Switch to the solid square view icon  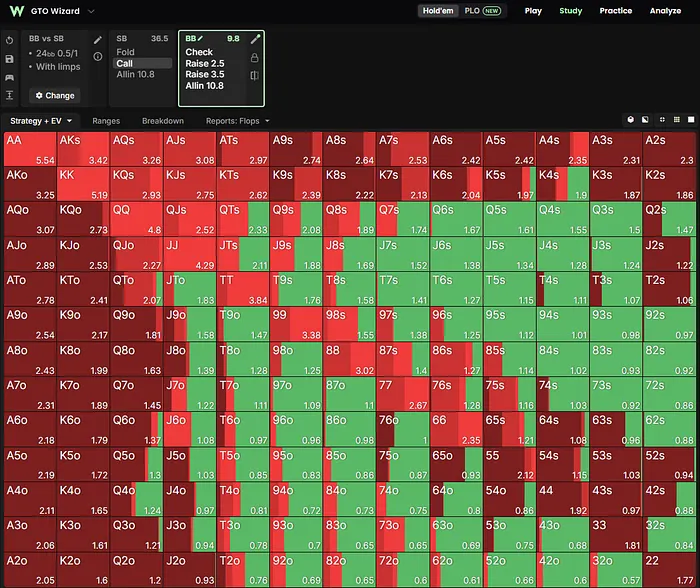coord(691,120)
